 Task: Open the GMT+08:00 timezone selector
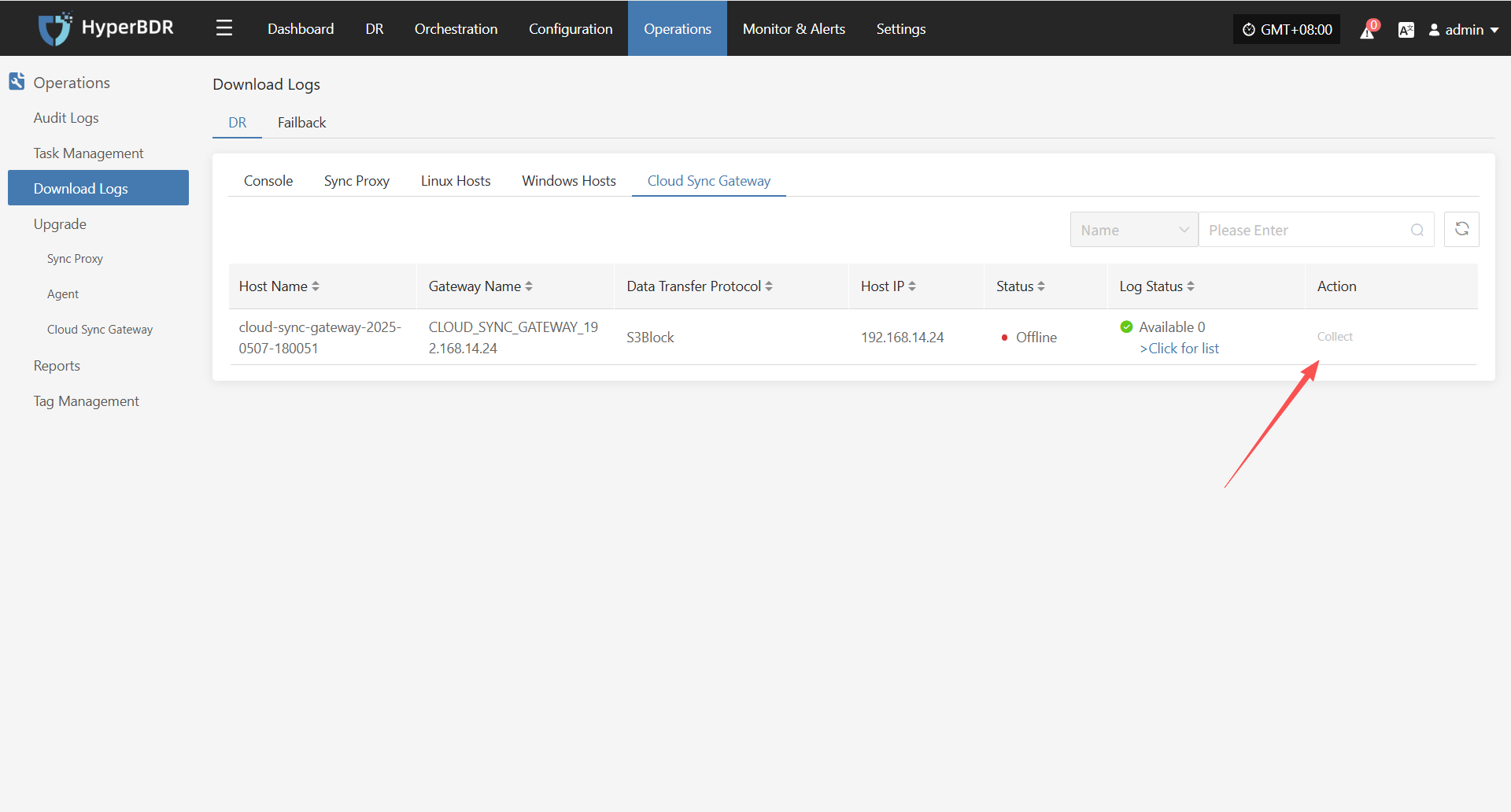pyautogui.click(x=1287, y=29)
